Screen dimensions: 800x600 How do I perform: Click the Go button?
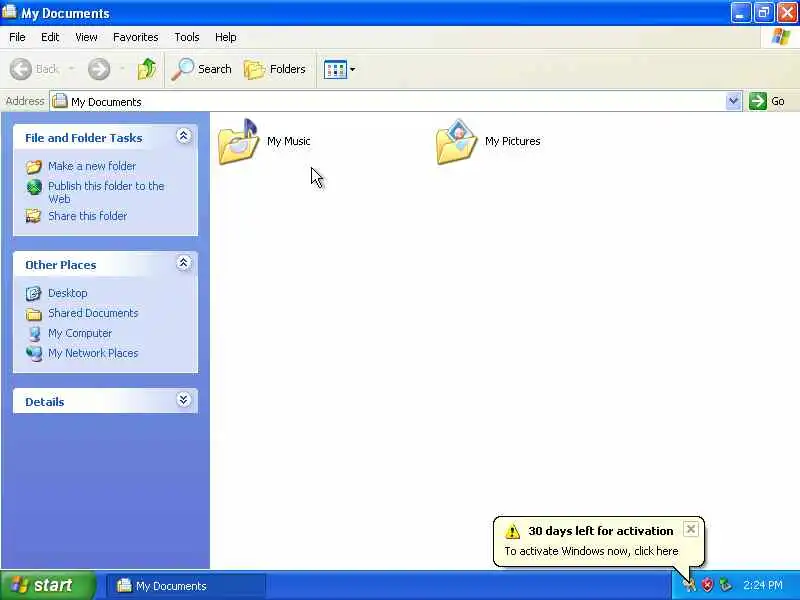pos(767,101)
